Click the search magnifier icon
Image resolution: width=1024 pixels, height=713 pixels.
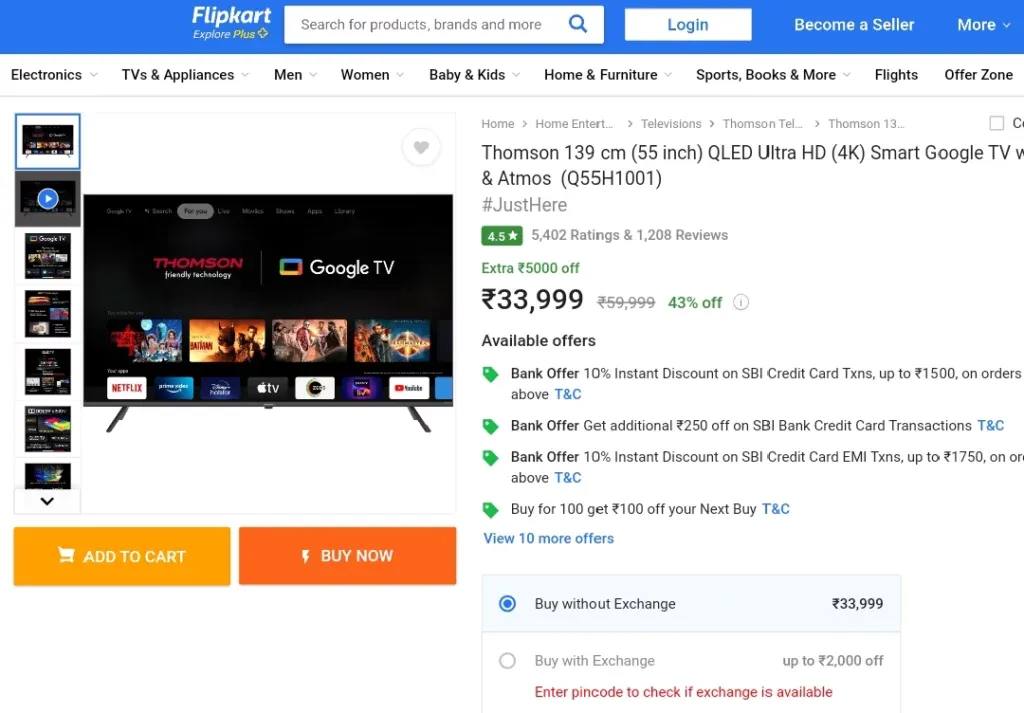(578, 24)
